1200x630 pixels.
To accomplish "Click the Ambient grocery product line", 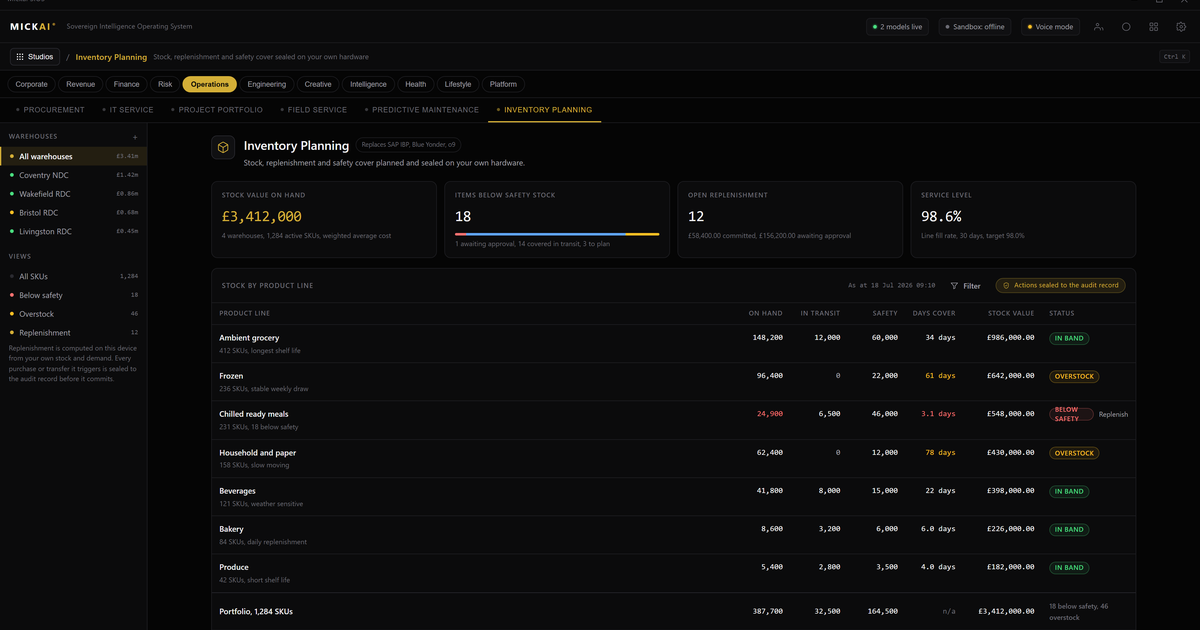I will (x=249, y=338).
